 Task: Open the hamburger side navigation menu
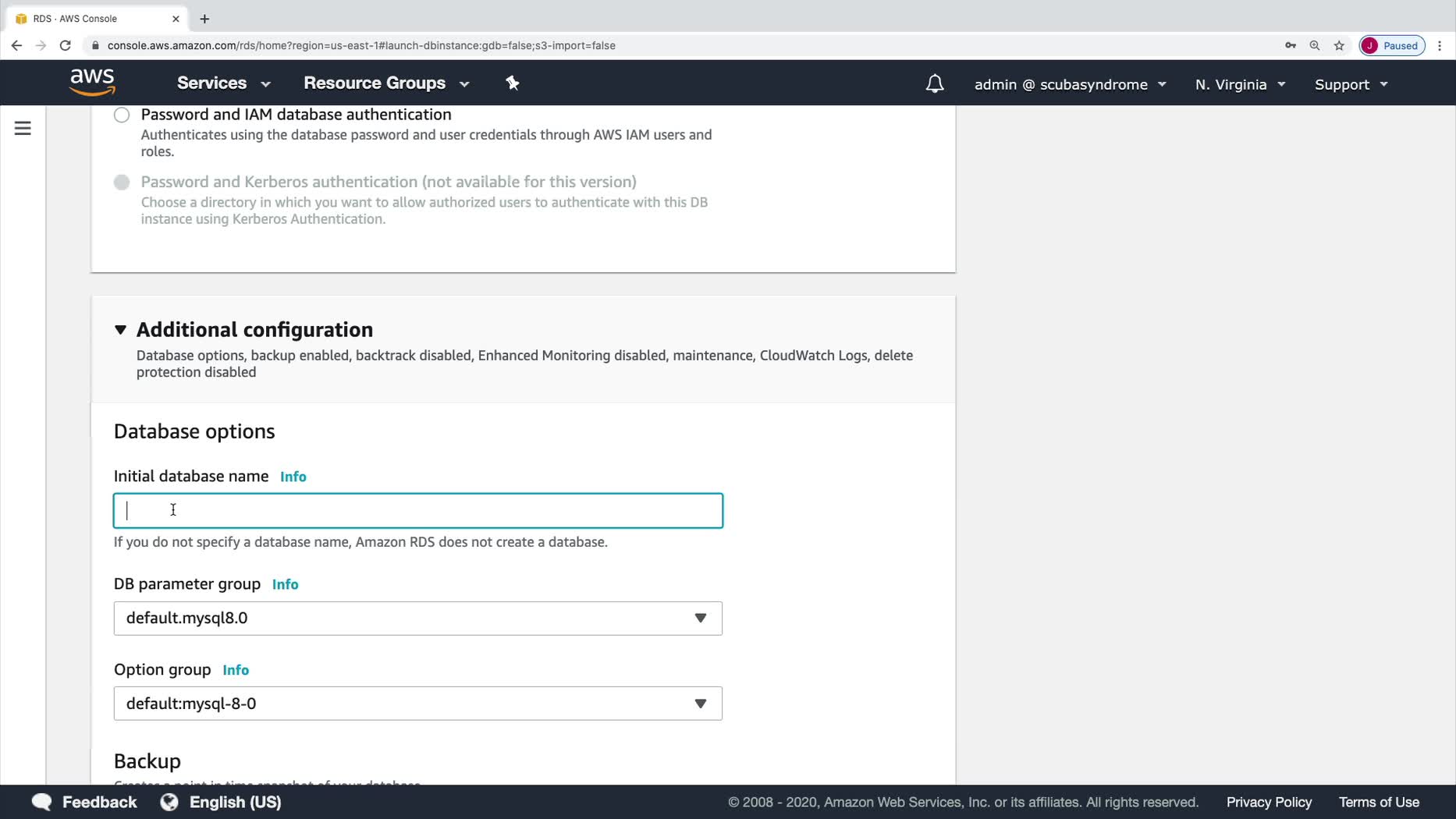(23, 128)
